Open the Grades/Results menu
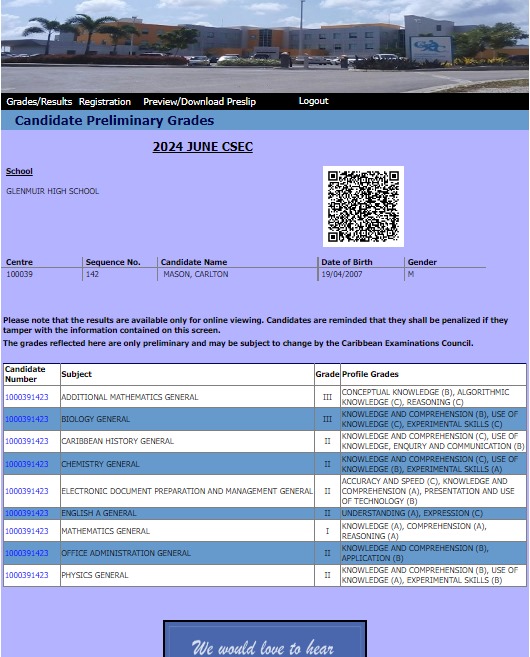The image size is (530, 657). point(39,101)
